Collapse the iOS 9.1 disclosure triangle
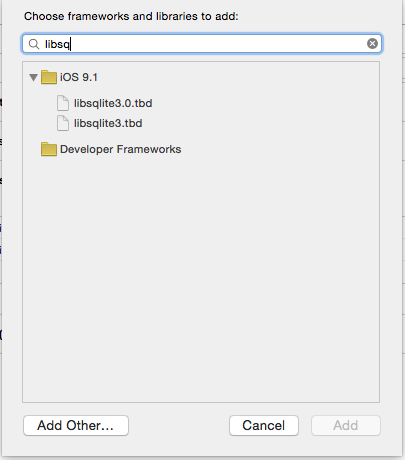Image resolution: width=405 pixels, height=460 pixels. pos(33,77)
